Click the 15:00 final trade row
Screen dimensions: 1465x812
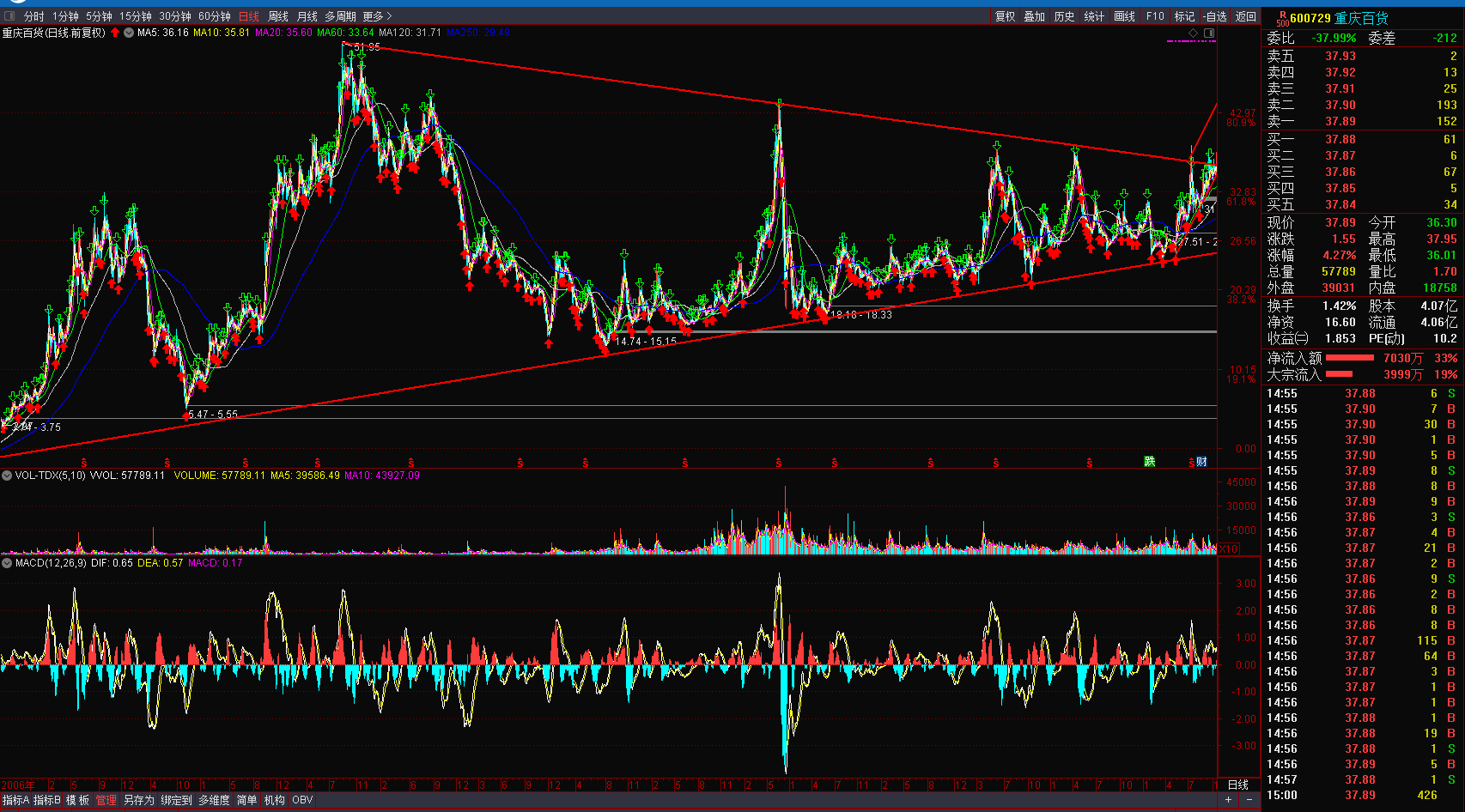click(x=1364, y=795)
